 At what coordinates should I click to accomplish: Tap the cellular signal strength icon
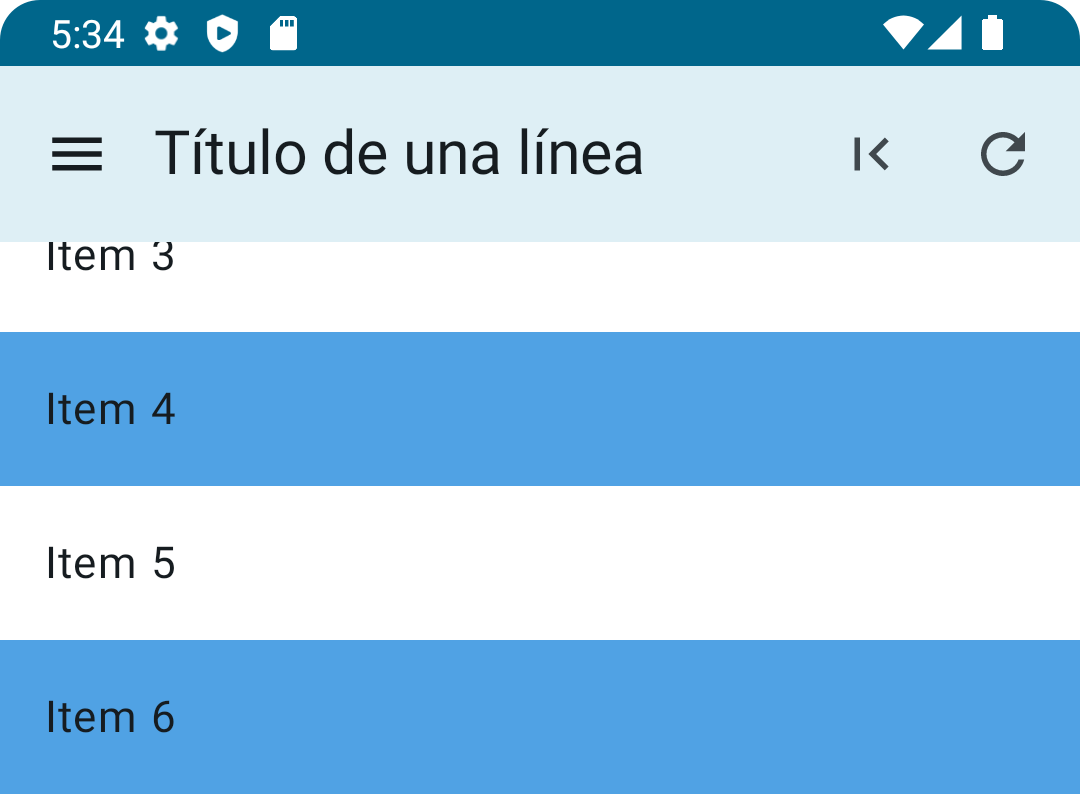(945, 33)
